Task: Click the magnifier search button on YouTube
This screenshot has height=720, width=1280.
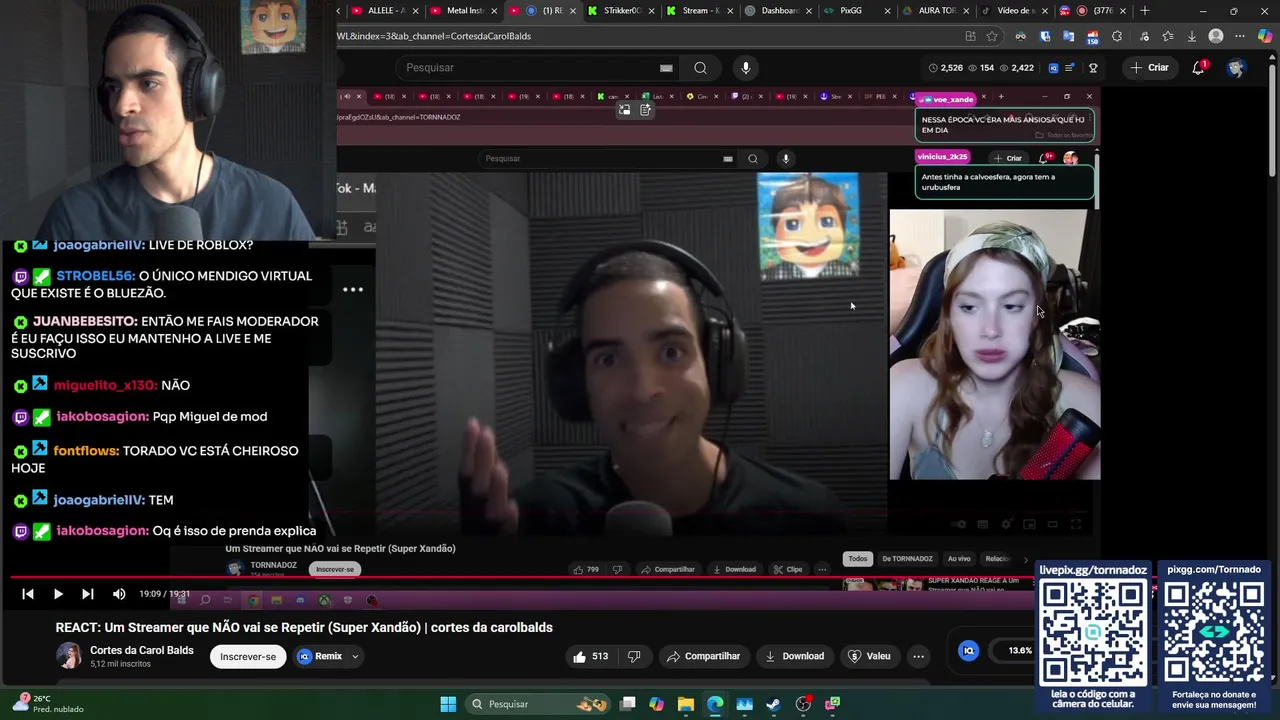Action: 700,67
